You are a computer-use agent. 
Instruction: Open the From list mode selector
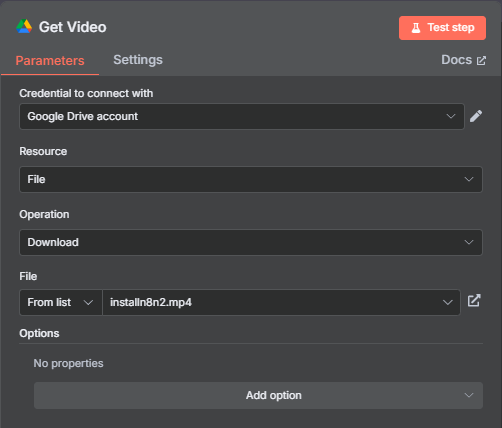pos(61,302)
